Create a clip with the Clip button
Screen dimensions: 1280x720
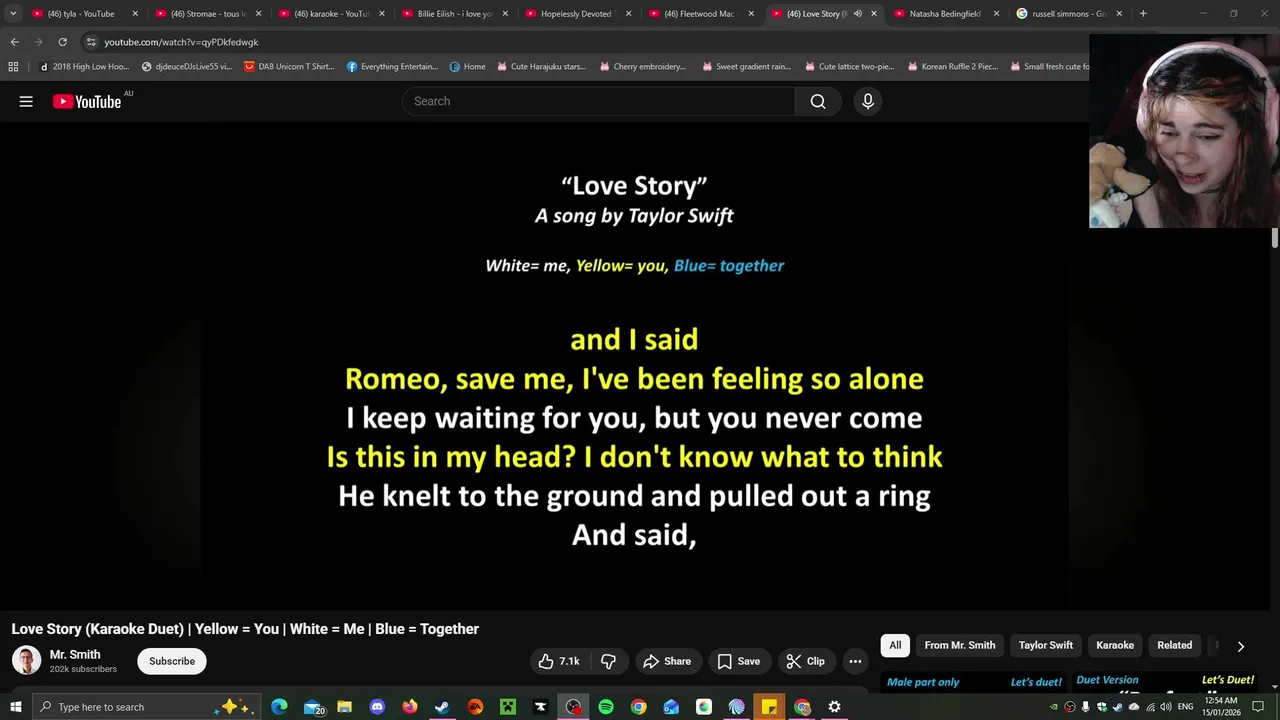(x=805, y=661)
